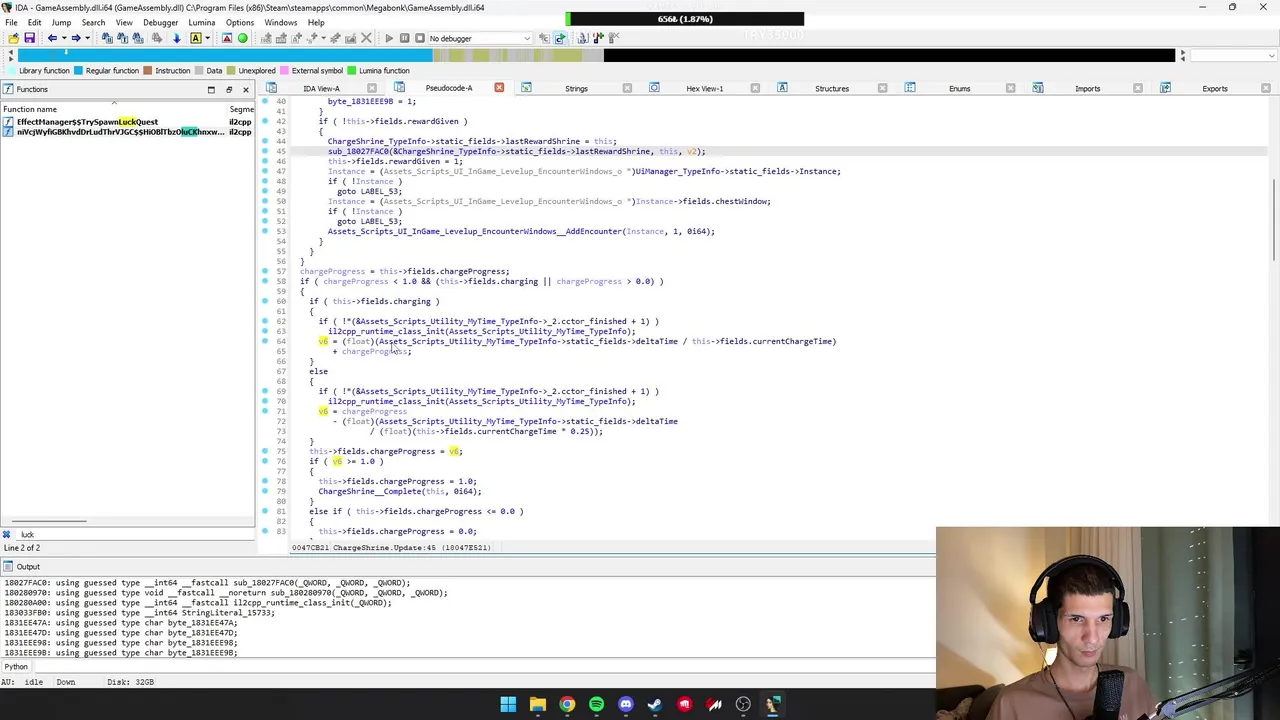1280x720 pixels.
Task: Click the grey X cancel toolbar icon
Action: pos(366,38)
